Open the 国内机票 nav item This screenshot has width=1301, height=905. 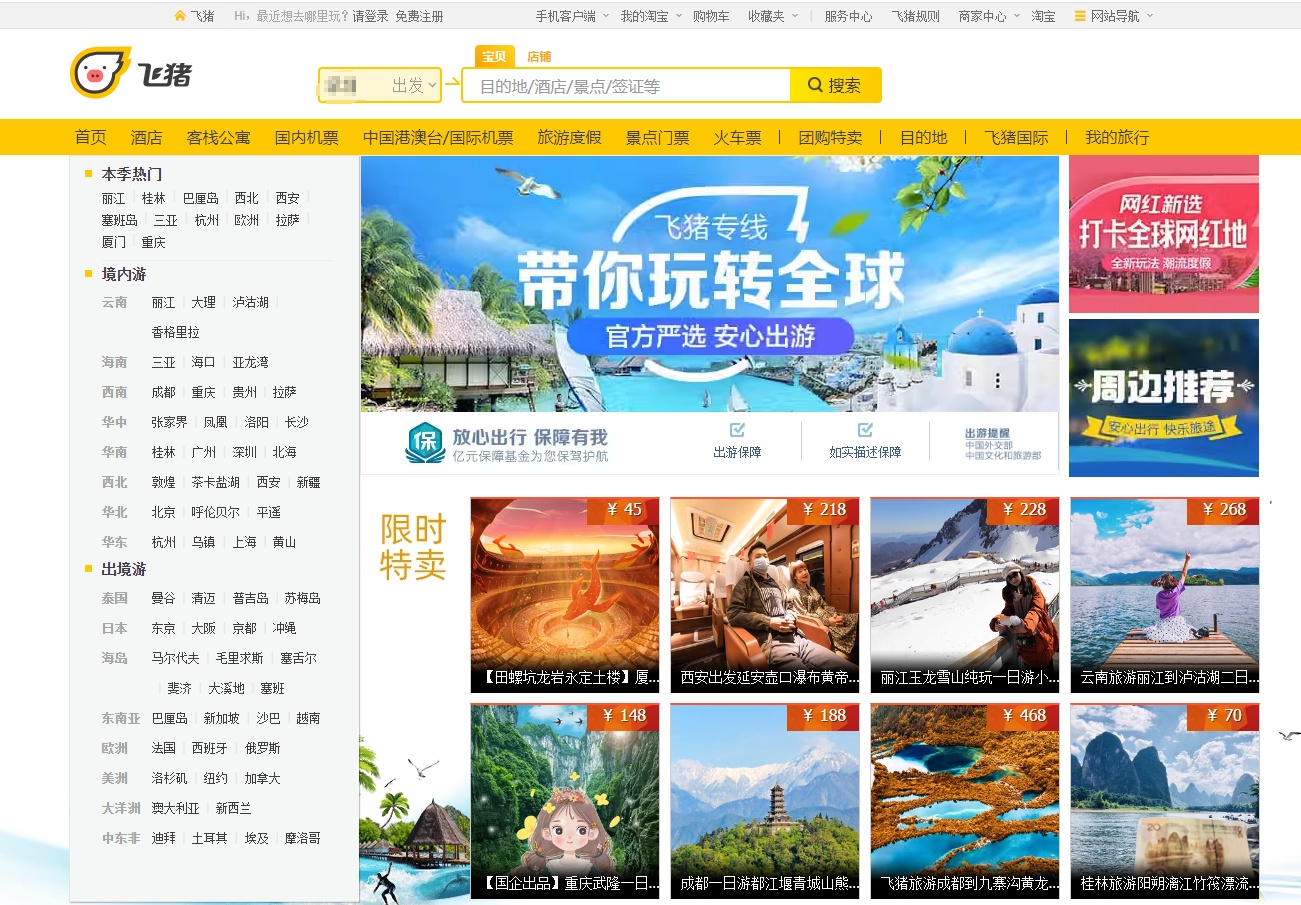point(307,138)
